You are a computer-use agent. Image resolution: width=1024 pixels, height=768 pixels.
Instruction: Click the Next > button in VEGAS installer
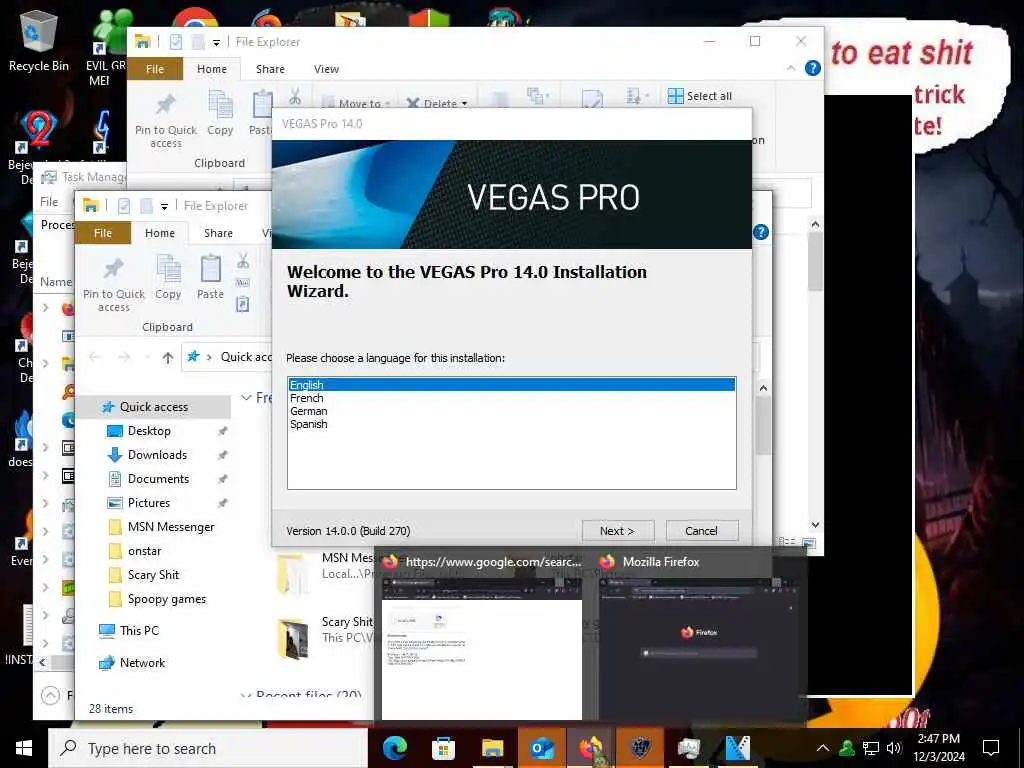(617, 531)
